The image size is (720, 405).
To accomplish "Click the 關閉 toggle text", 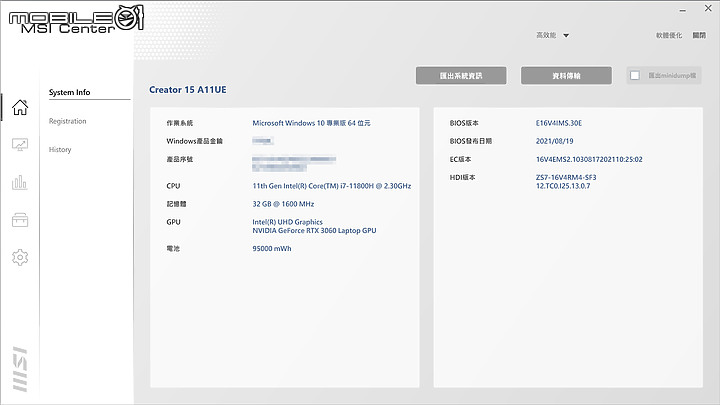I will [699, 35].
